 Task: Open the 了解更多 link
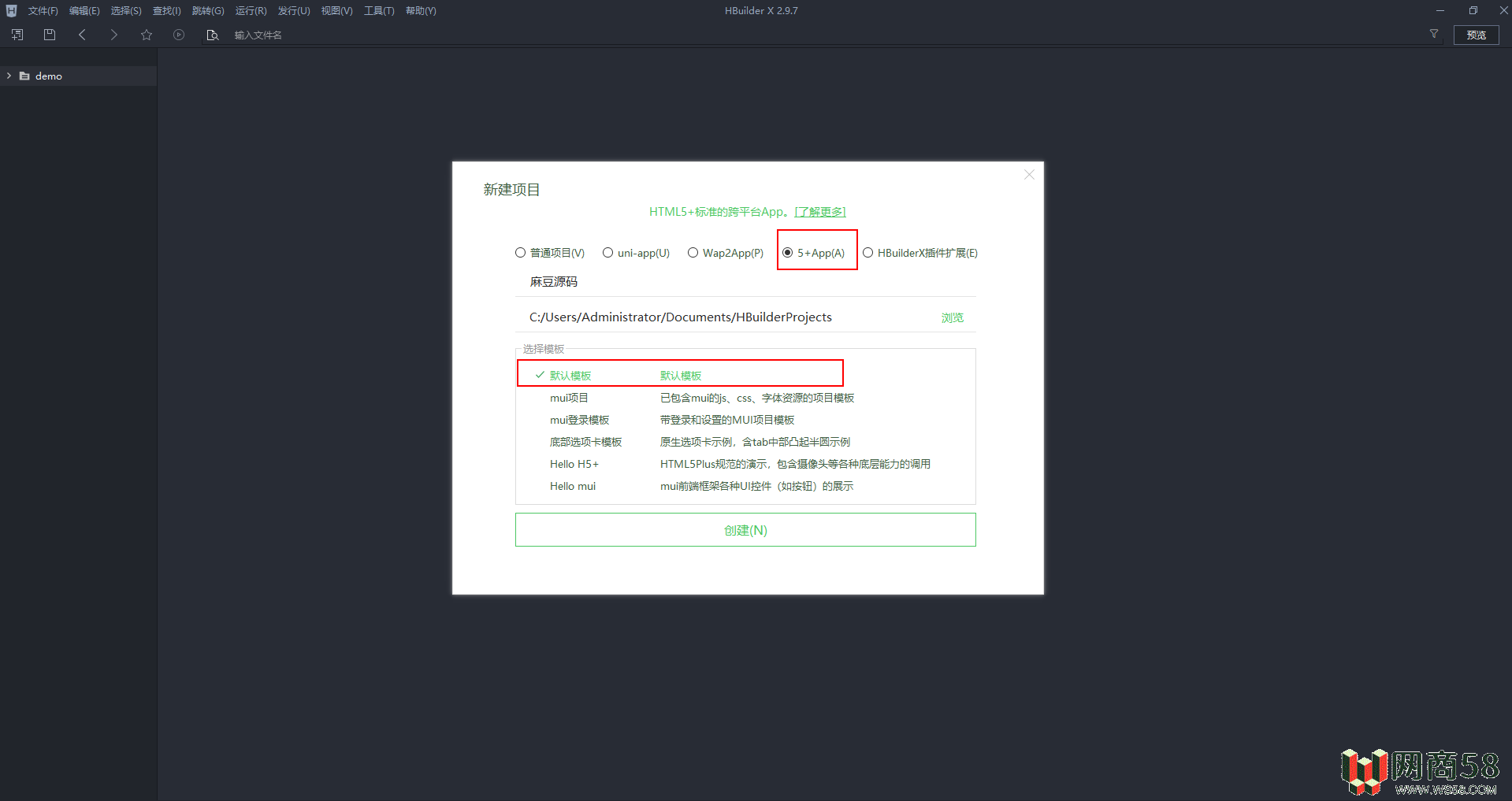[x=820, y=212]
